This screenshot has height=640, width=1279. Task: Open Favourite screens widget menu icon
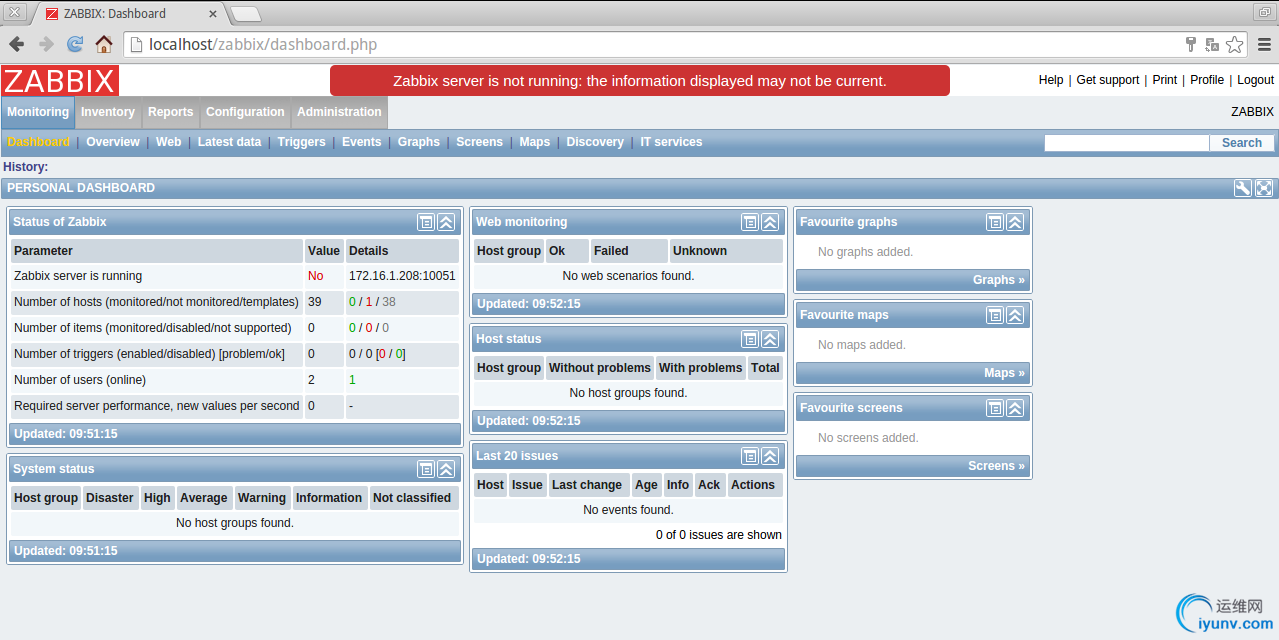point(995,408)
